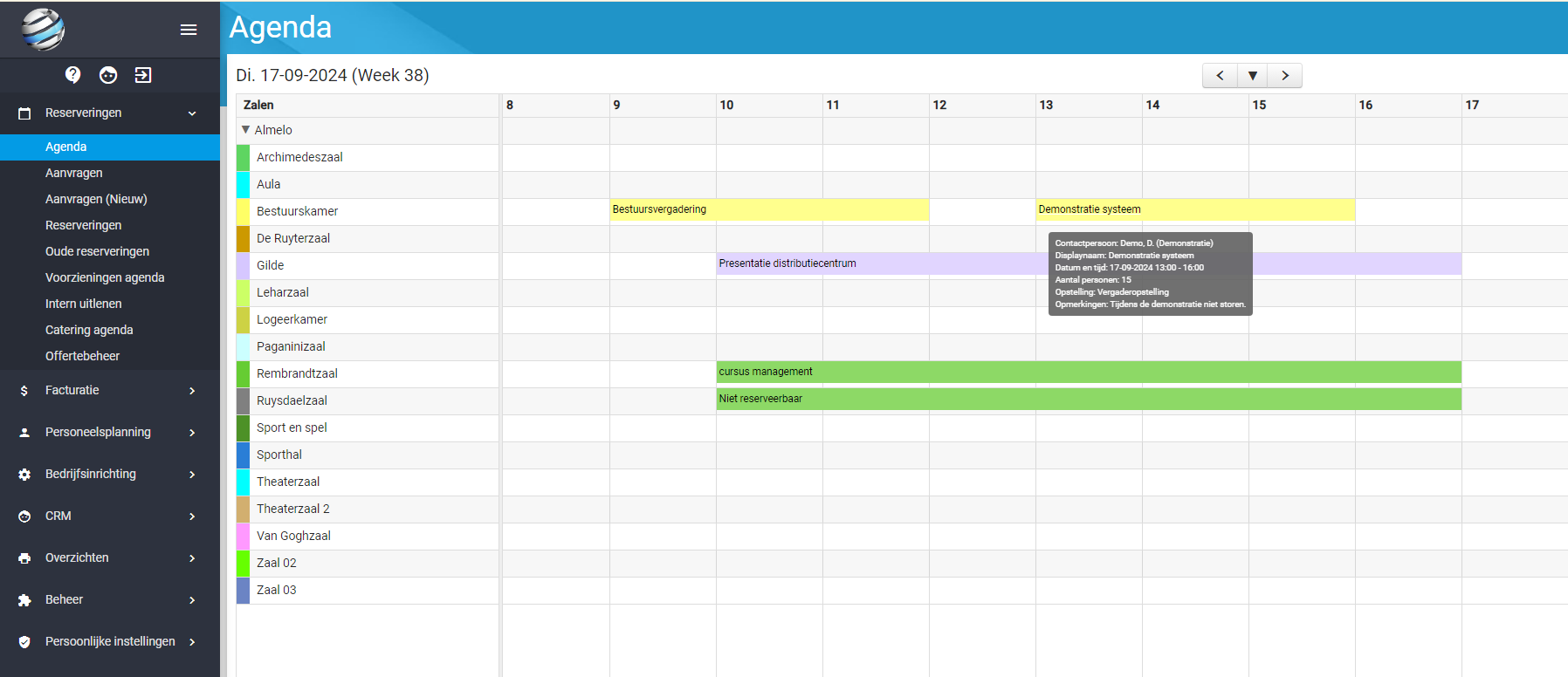Open the Aanvragen menu item
The image size is (1568, 677).
point(110,173)
